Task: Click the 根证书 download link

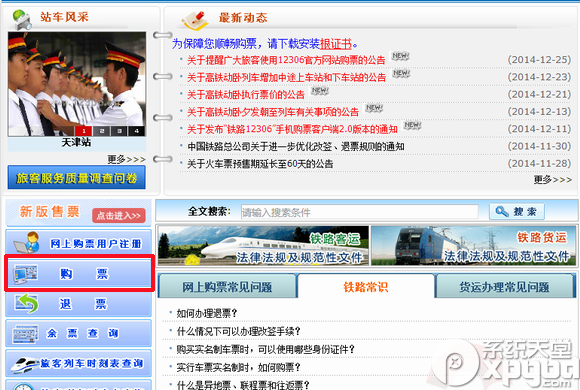Action: pyautogui.click(x=335, y=44)
